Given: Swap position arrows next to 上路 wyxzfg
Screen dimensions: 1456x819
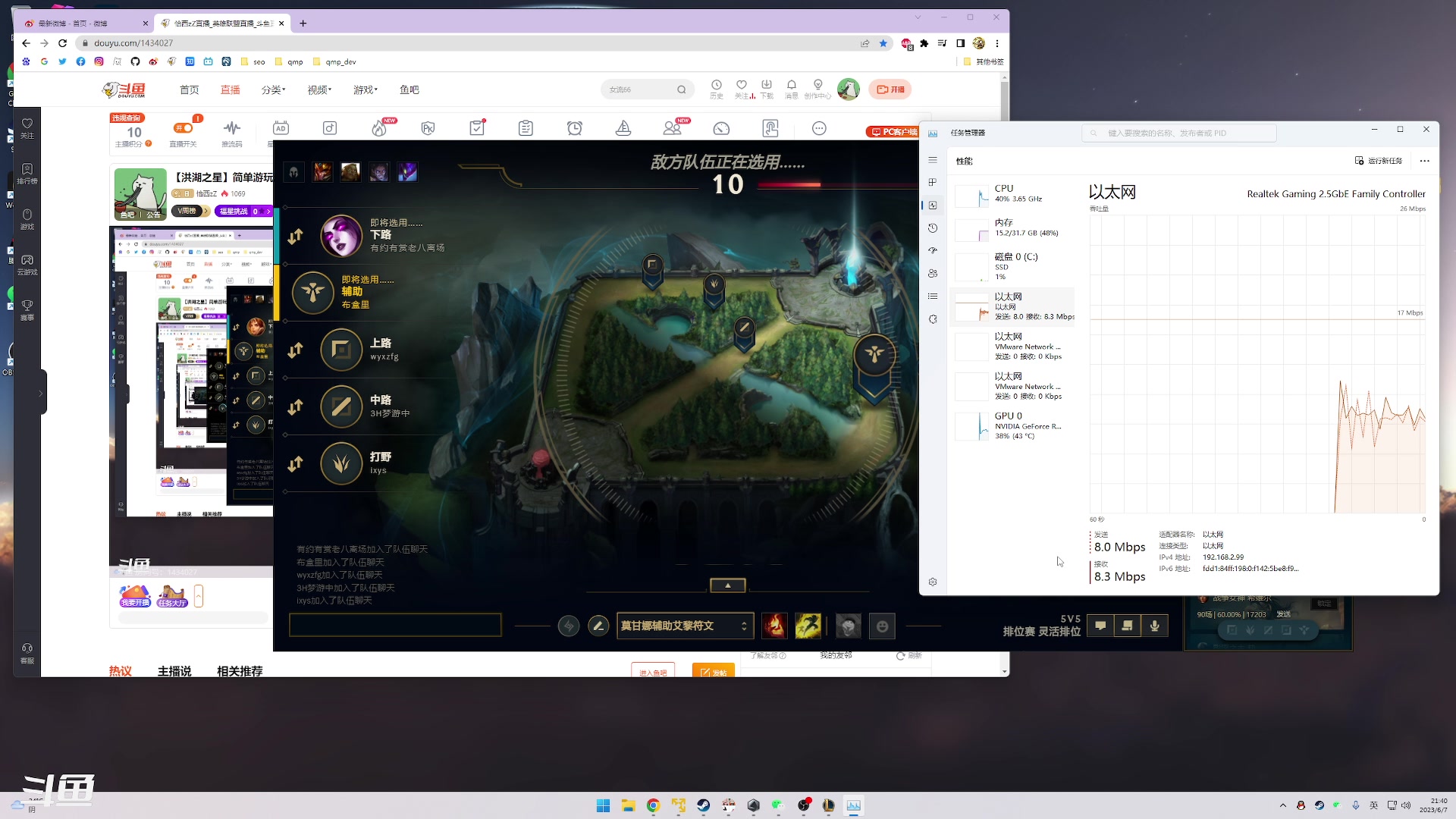Looking at the screenshot, I should (x=295, y=350).
